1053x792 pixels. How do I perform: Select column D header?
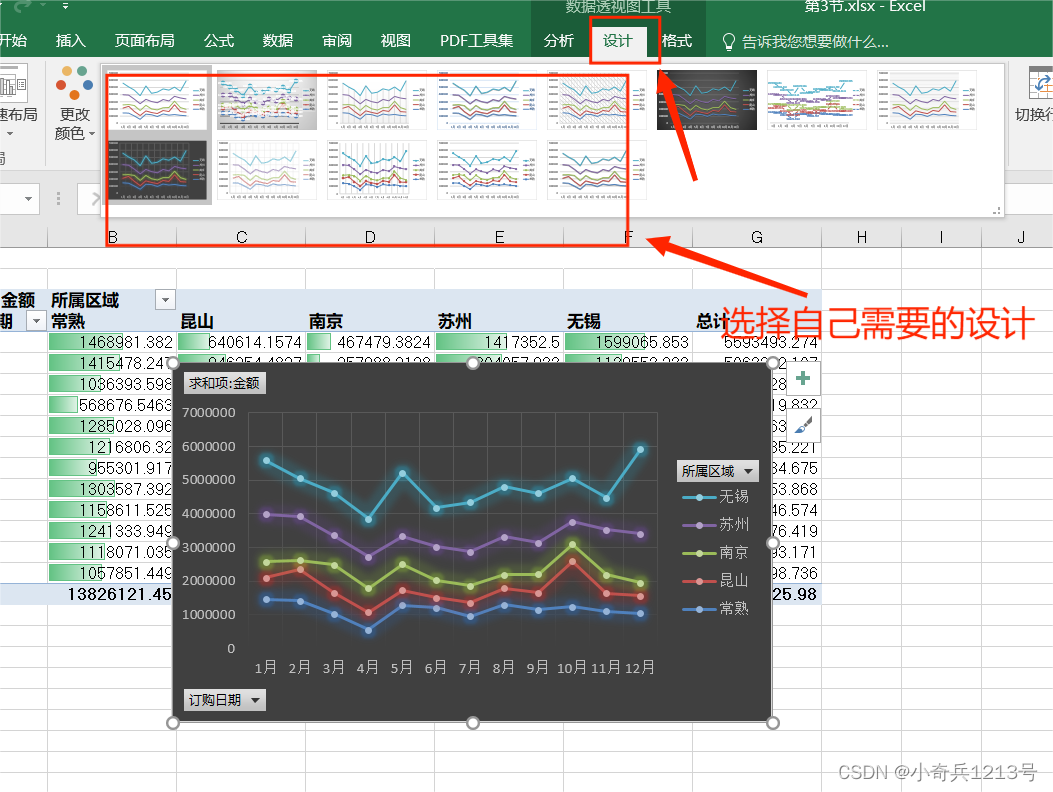click(x=370, y=237)
